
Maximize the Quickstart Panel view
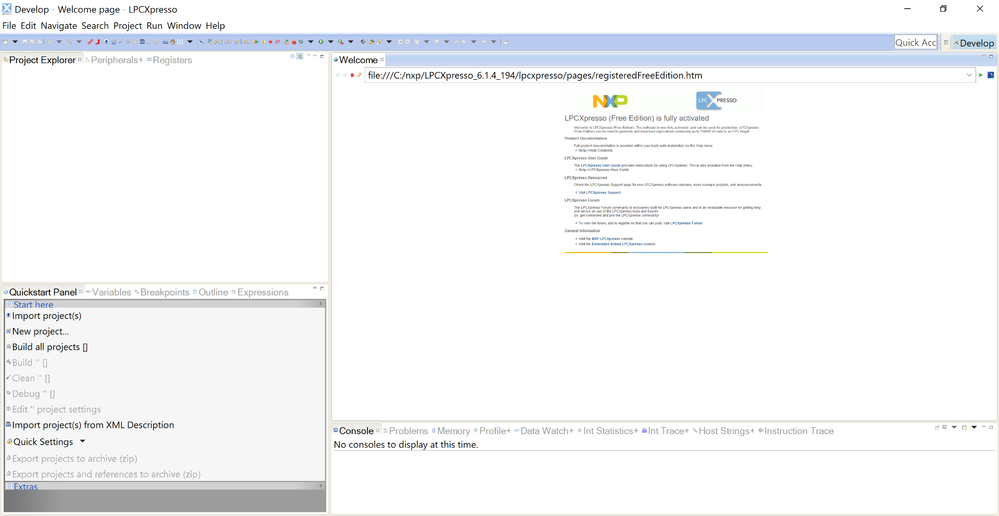322,288
